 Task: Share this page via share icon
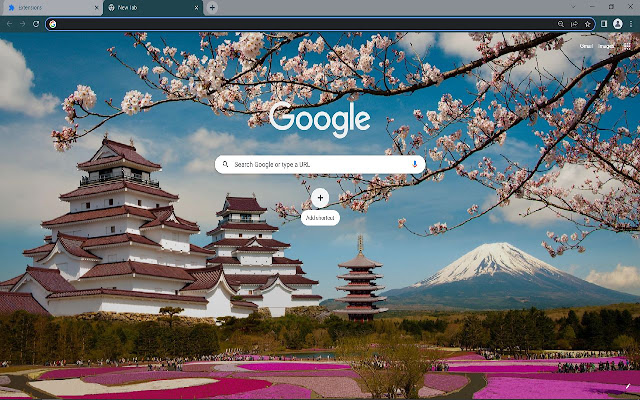pos(574,24)
